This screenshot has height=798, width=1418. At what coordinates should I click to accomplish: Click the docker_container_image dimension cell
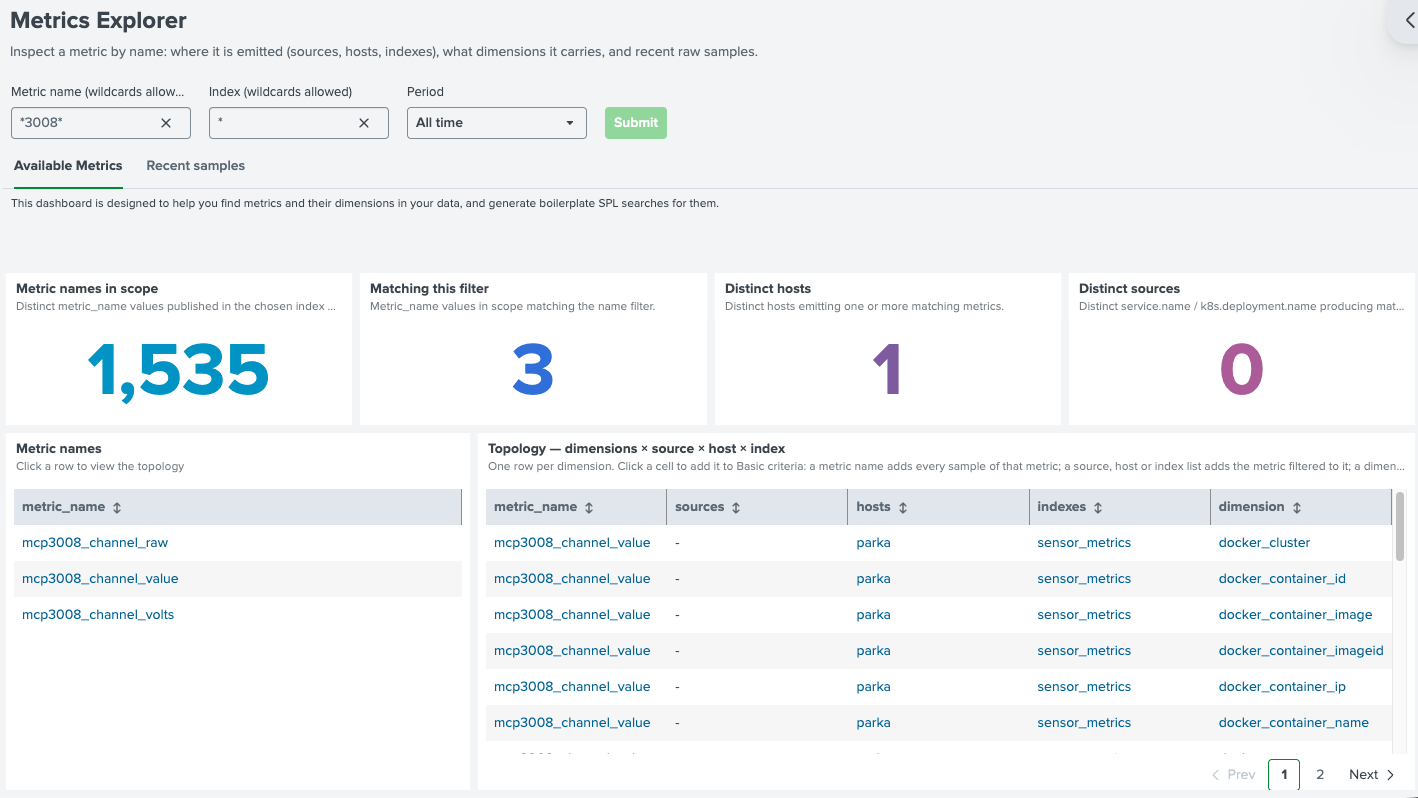pos(1295,615)
